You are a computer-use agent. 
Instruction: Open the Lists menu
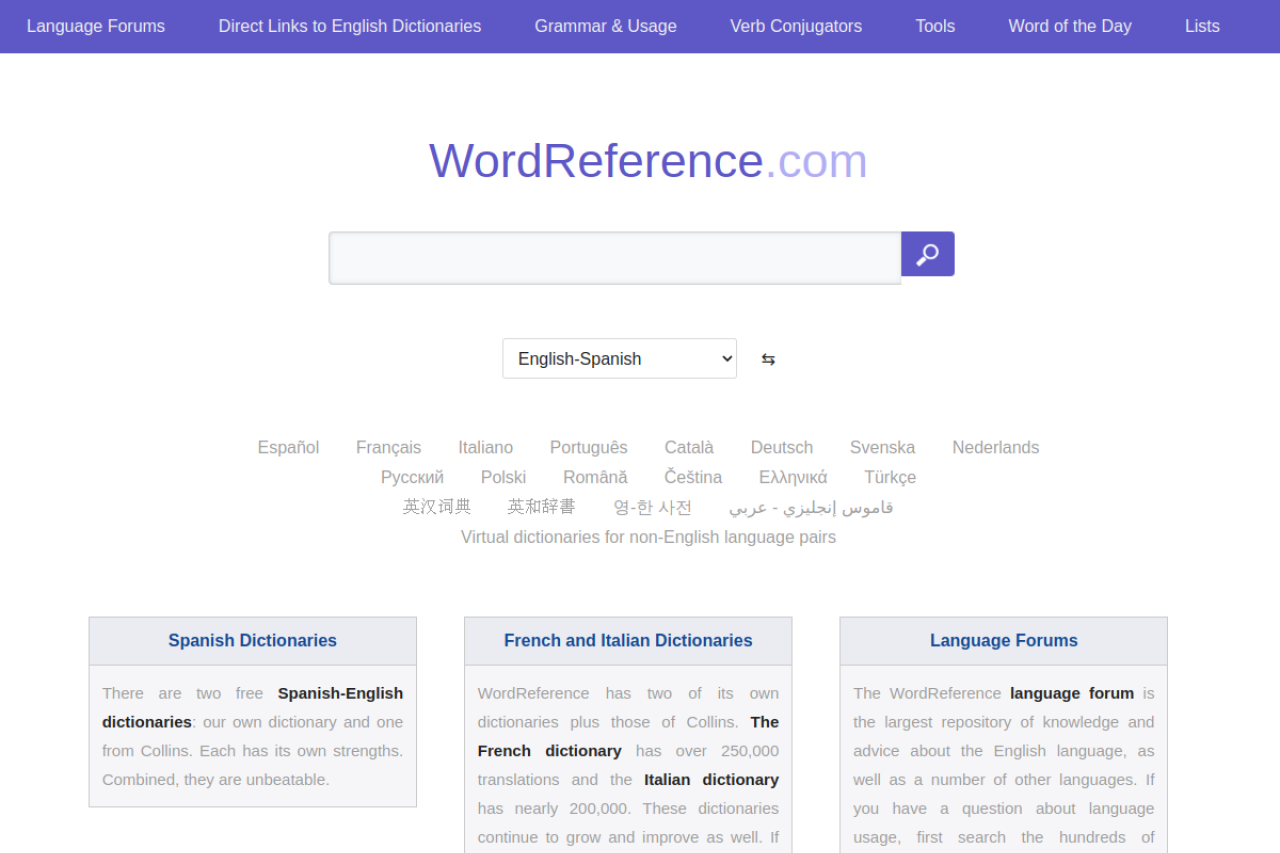point(1202,26)
